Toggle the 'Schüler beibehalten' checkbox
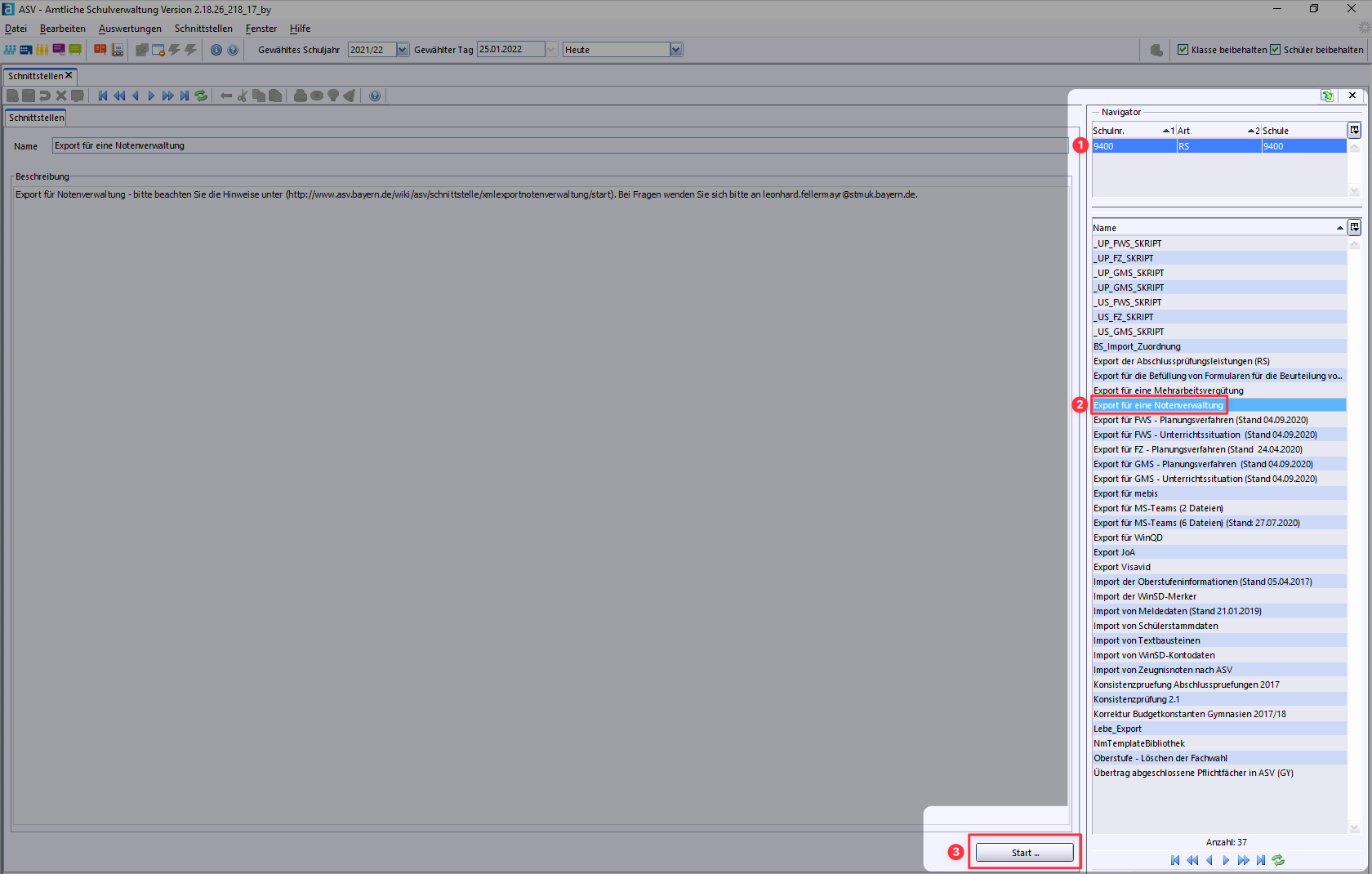1372x874 pixels. (1275, 50)
